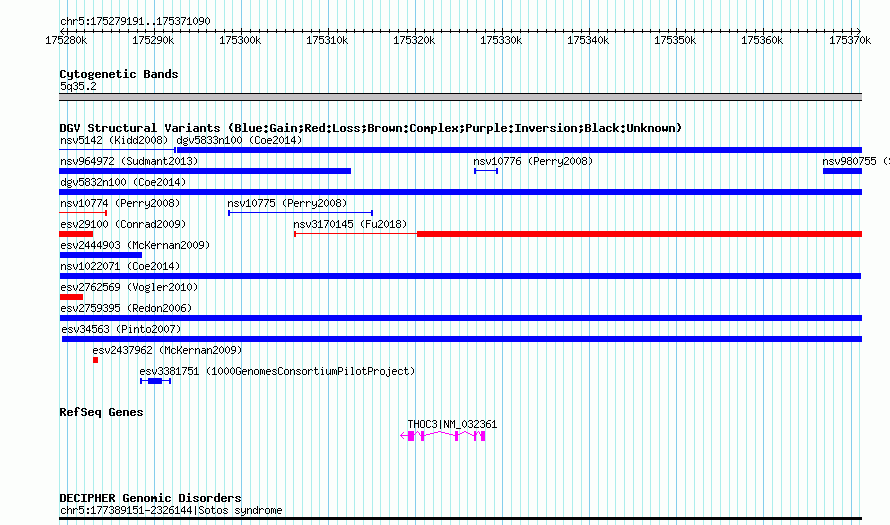
Task: Select the THOC3|NM_032361 gene label
Action: point(452,424)
